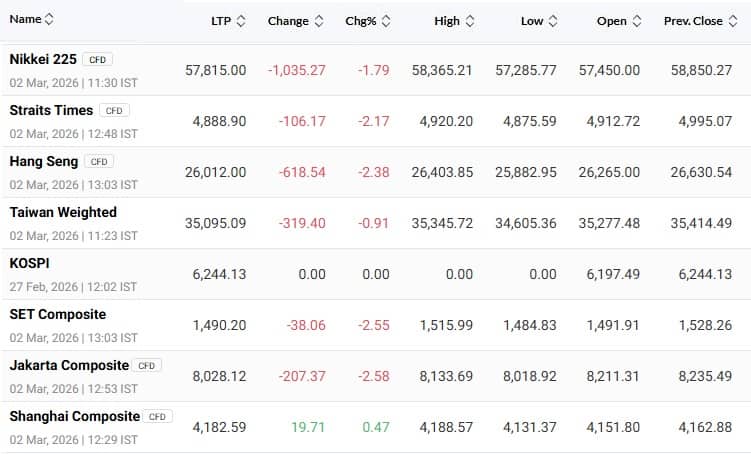Click Hang Seng timestamp 02 Mar, 2026
The image size is (751, 454).
(44, 185)
